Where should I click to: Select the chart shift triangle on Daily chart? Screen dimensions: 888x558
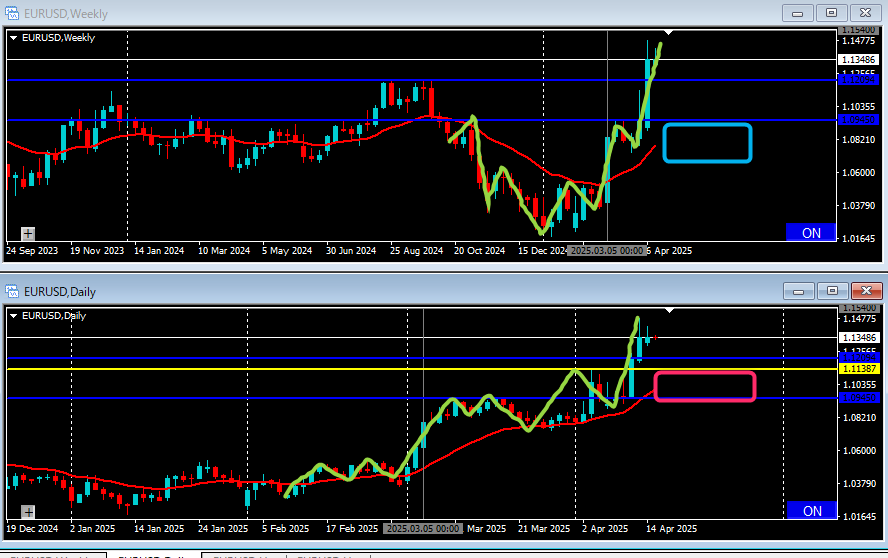tap(669, 312)
